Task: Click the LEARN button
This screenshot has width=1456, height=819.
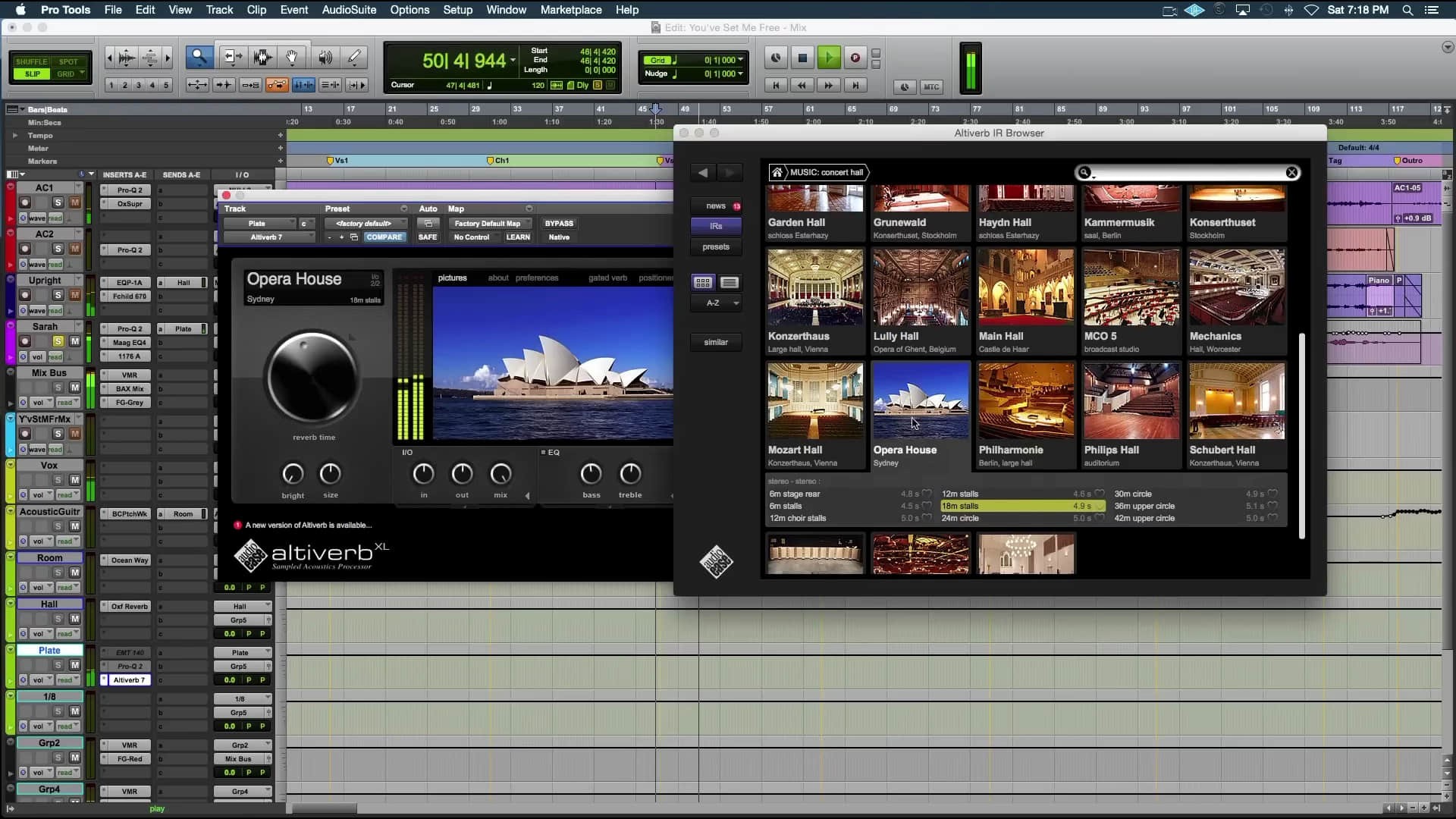Action: tap(518, 237)
